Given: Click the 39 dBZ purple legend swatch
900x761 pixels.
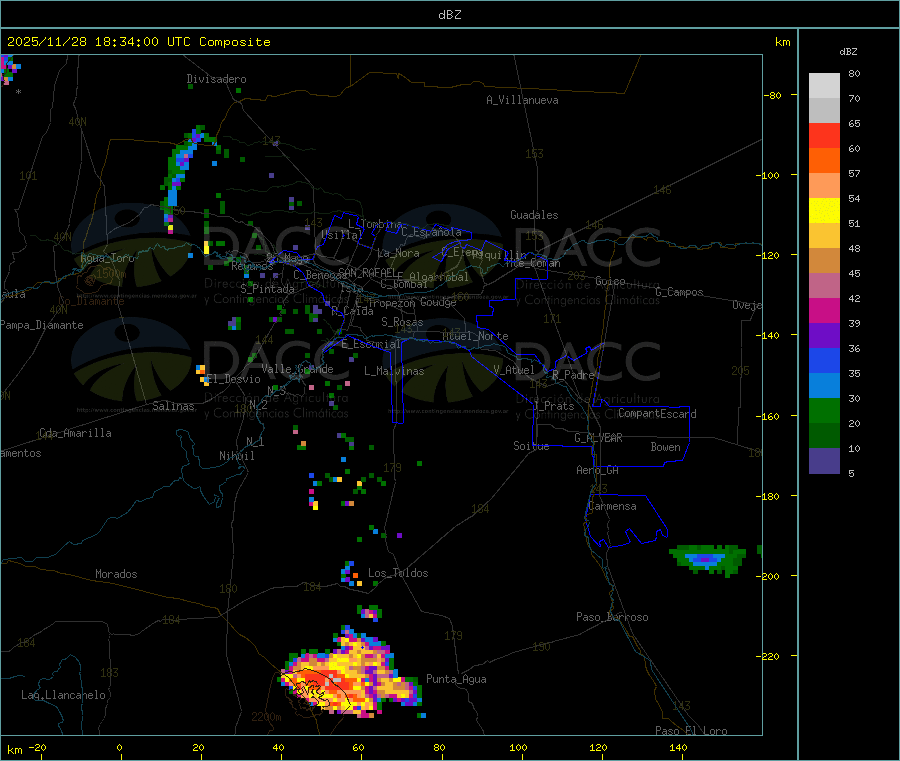Looking at the screenshot, I should click(x=824, y=336).
